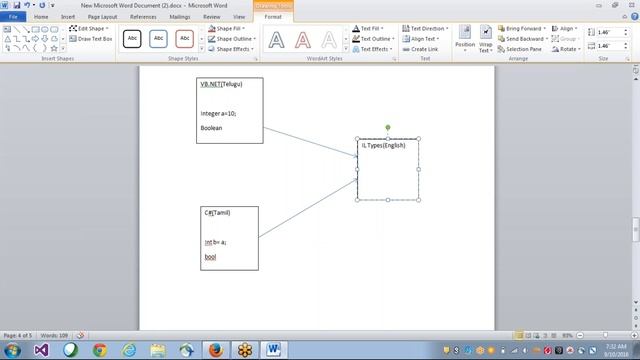Screen dimensions: 640x360
Task: Open Align Text dropdown
Action: 420,39
